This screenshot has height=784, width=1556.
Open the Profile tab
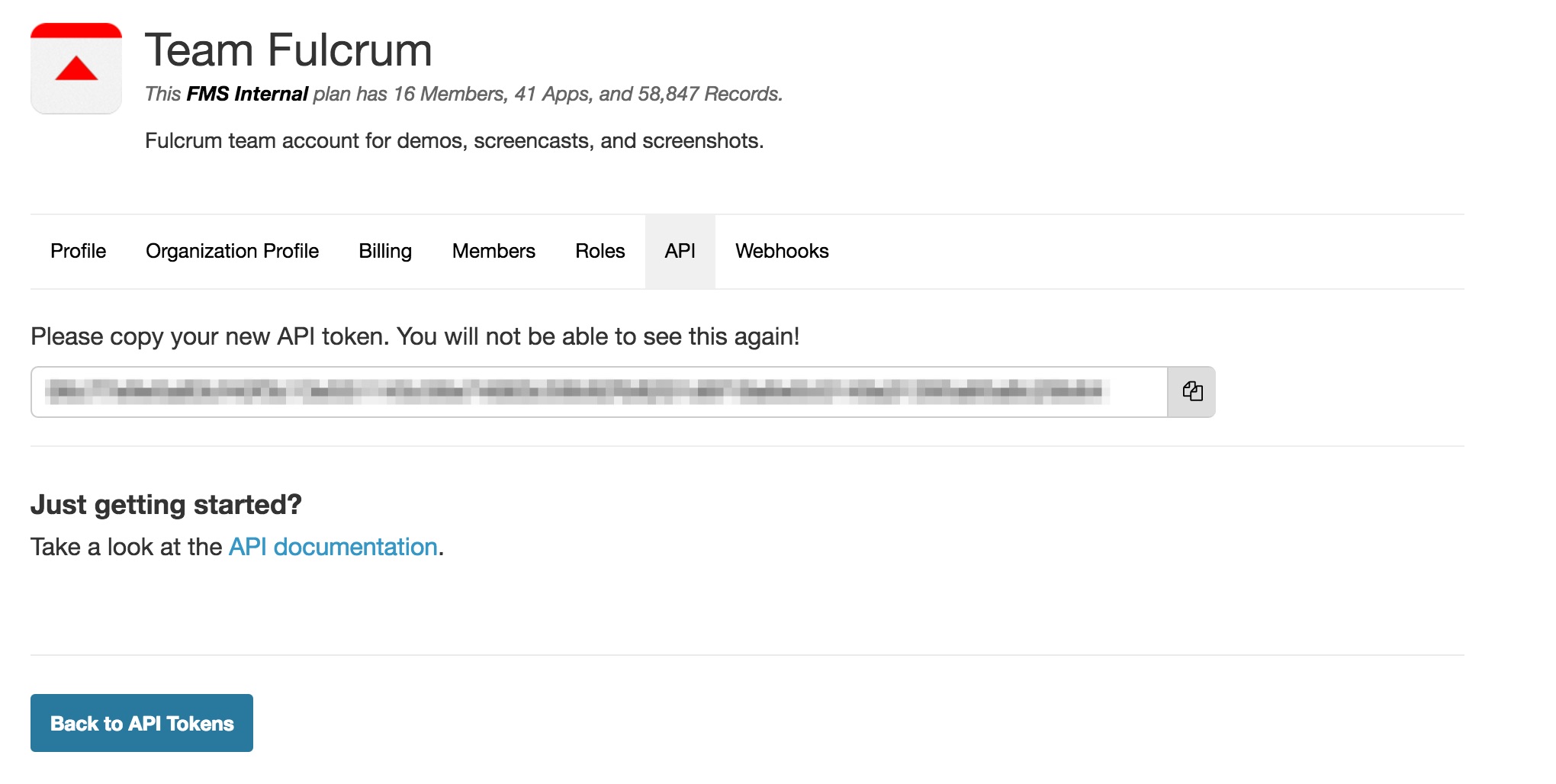[x=78, y=251]
